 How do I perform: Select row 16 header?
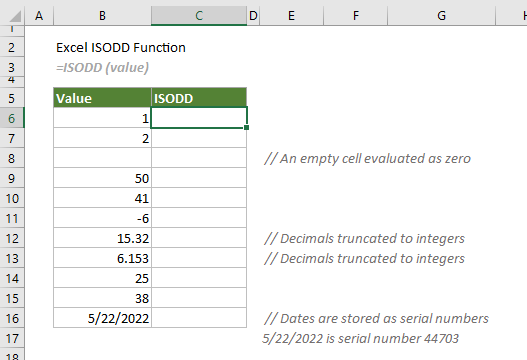[12, 318]
